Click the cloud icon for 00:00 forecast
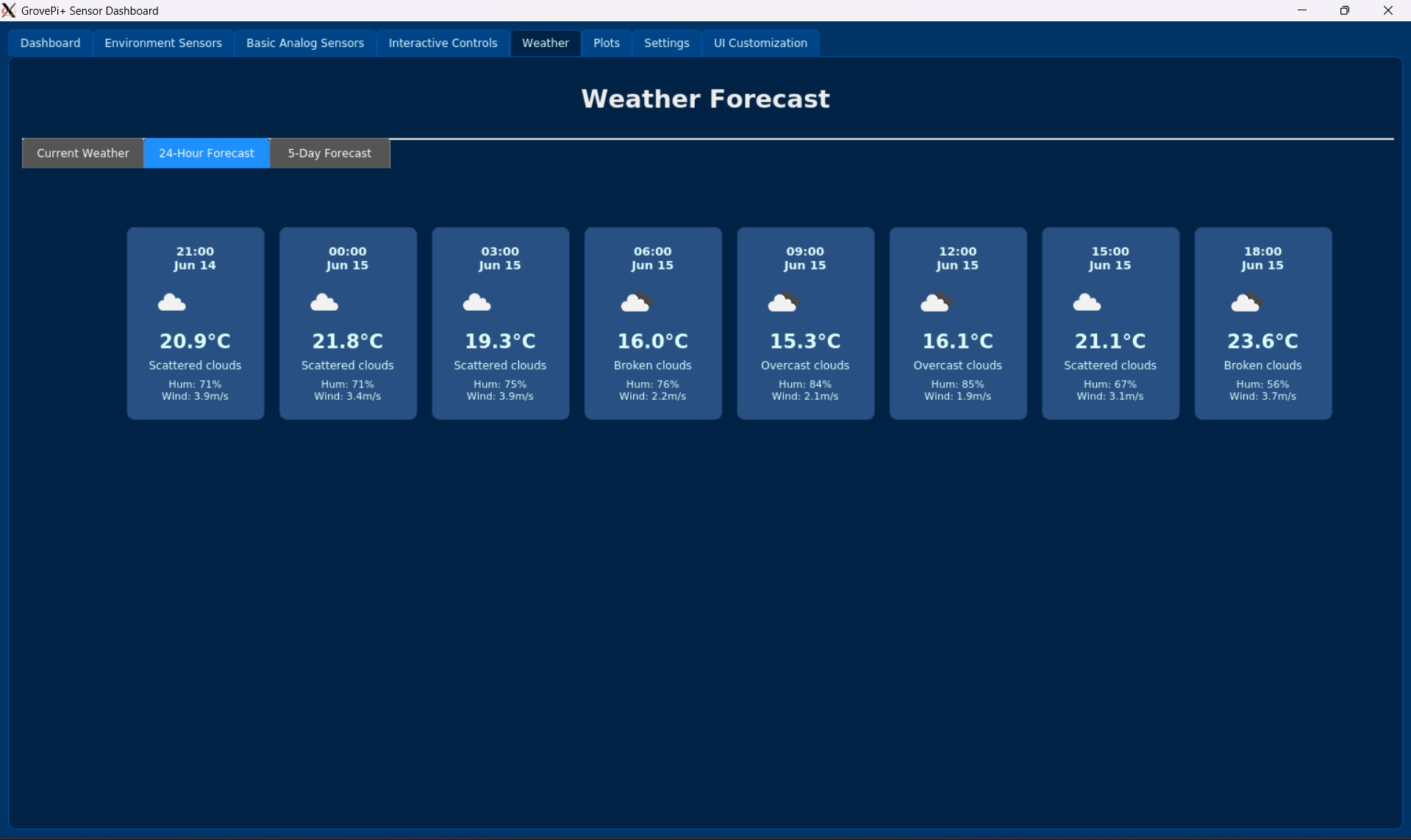Viewport: 1411px width, 840px height. [x=324, y=303]
